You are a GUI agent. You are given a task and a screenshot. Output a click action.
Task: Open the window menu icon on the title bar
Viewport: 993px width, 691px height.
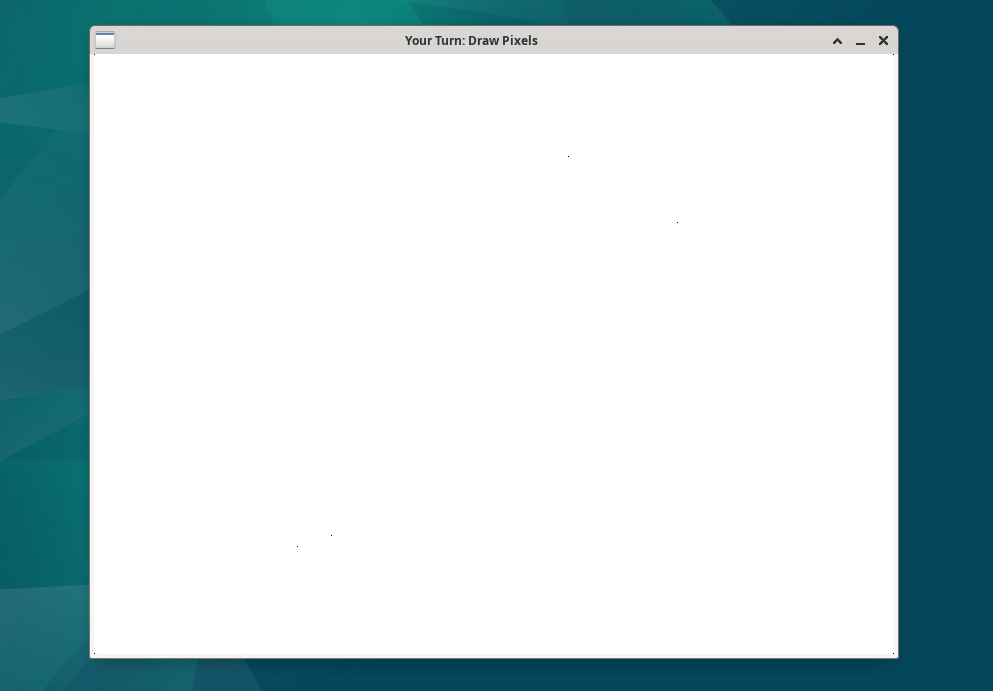click(104, 40)
